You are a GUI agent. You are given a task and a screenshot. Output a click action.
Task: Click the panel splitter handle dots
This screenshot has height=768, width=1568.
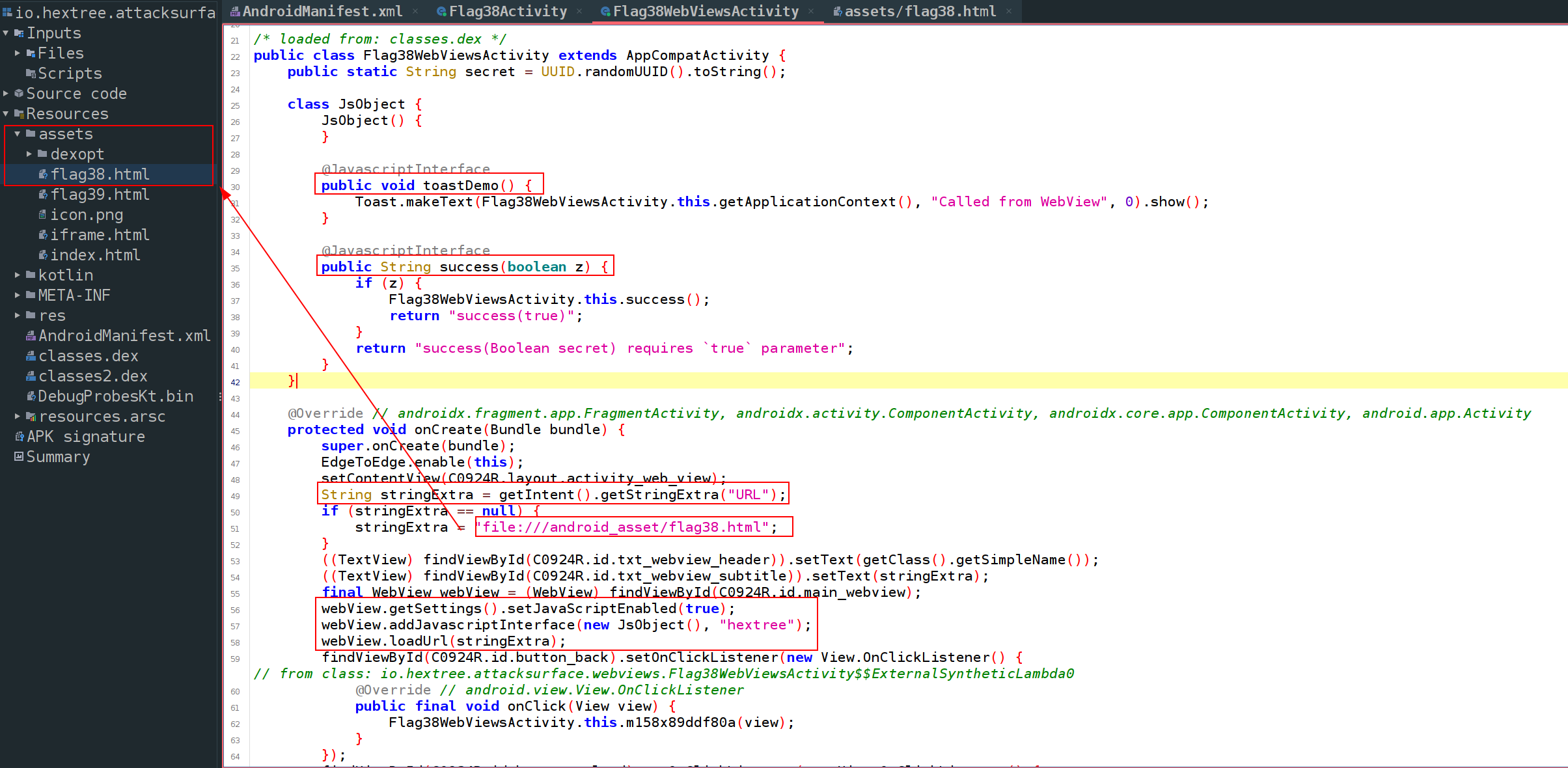point(220,396)
